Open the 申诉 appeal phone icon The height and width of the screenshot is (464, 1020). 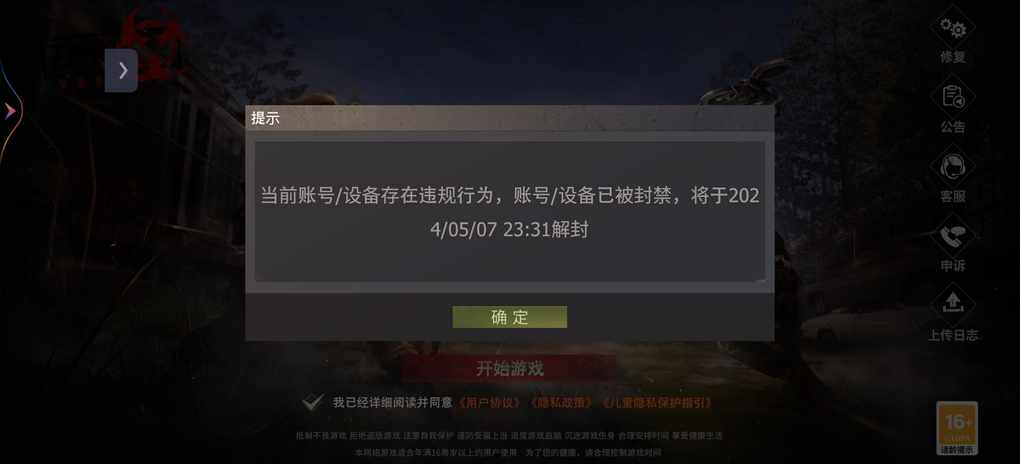click(953, 237)
